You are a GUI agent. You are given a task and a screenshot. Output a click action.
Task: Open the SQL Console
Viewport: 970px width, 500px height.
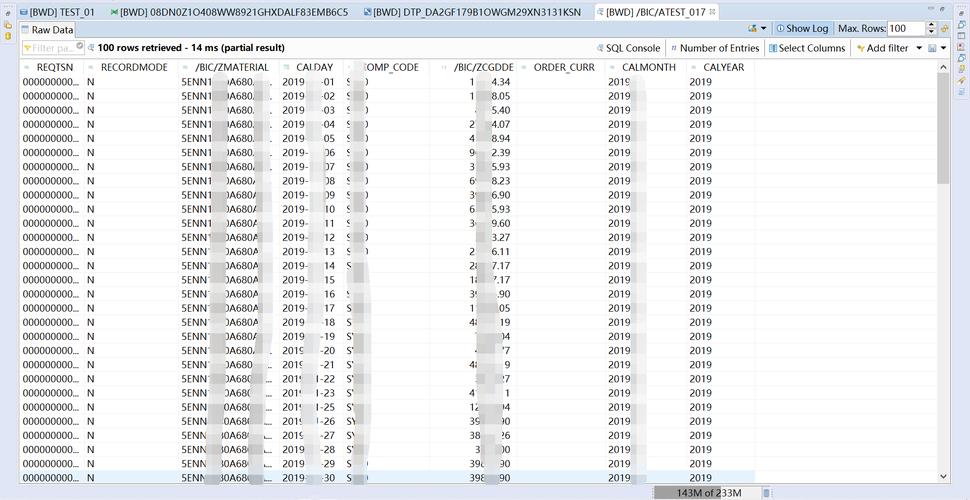(628, 48)
